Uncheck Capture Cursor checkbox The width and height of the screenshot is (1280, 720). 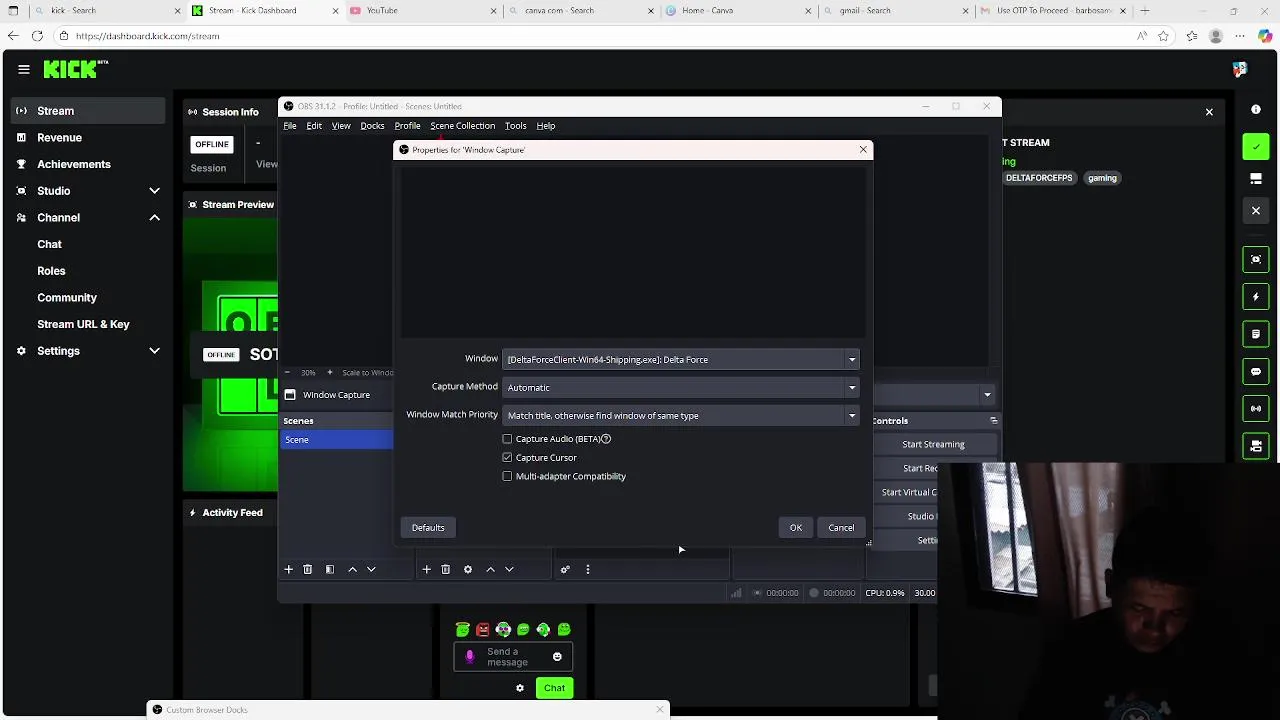point(507,457)
